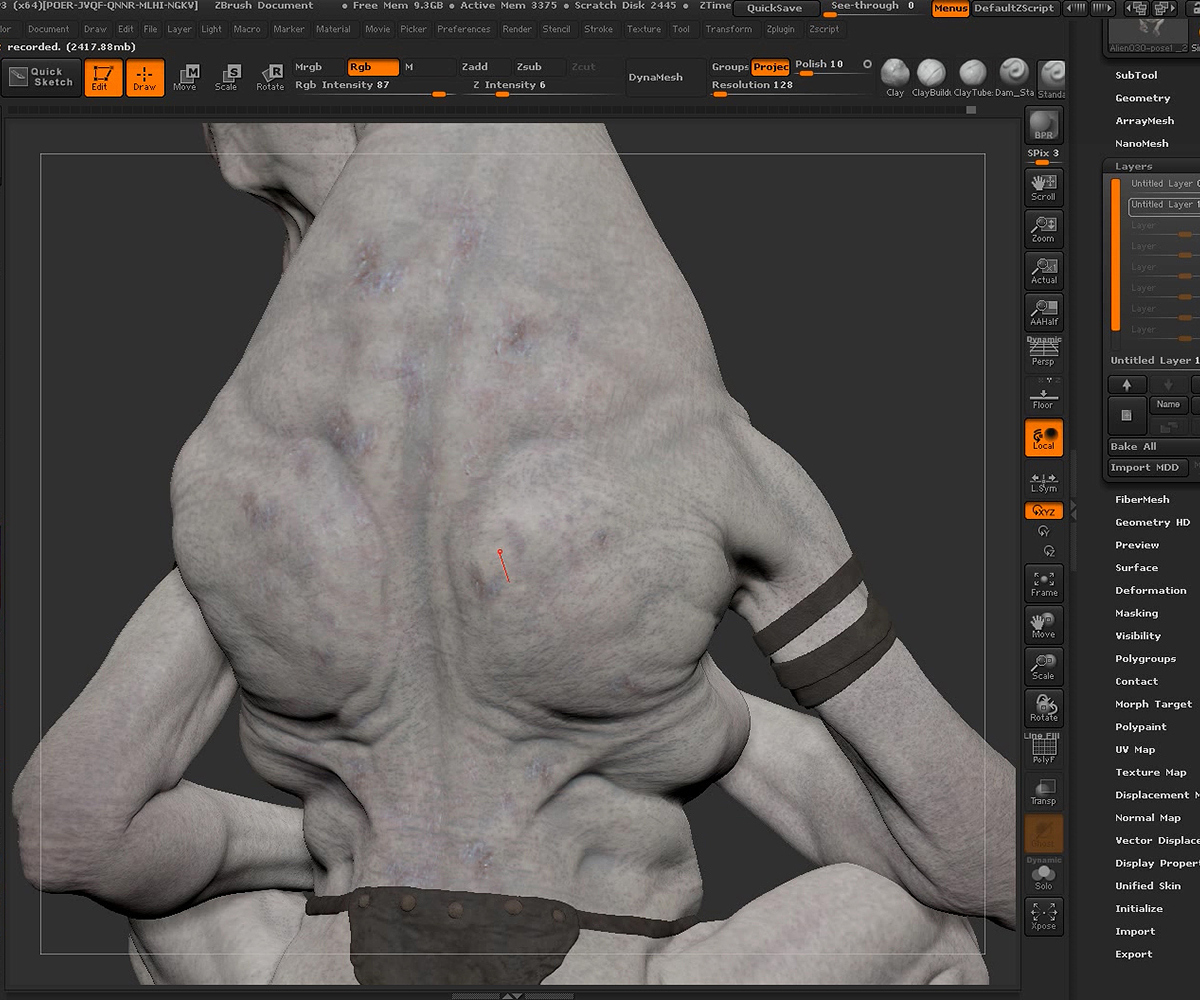Viewport: 1200px width, 1000px height.
Task: Expand the Geometry section
Action: tap(1143, 98)
